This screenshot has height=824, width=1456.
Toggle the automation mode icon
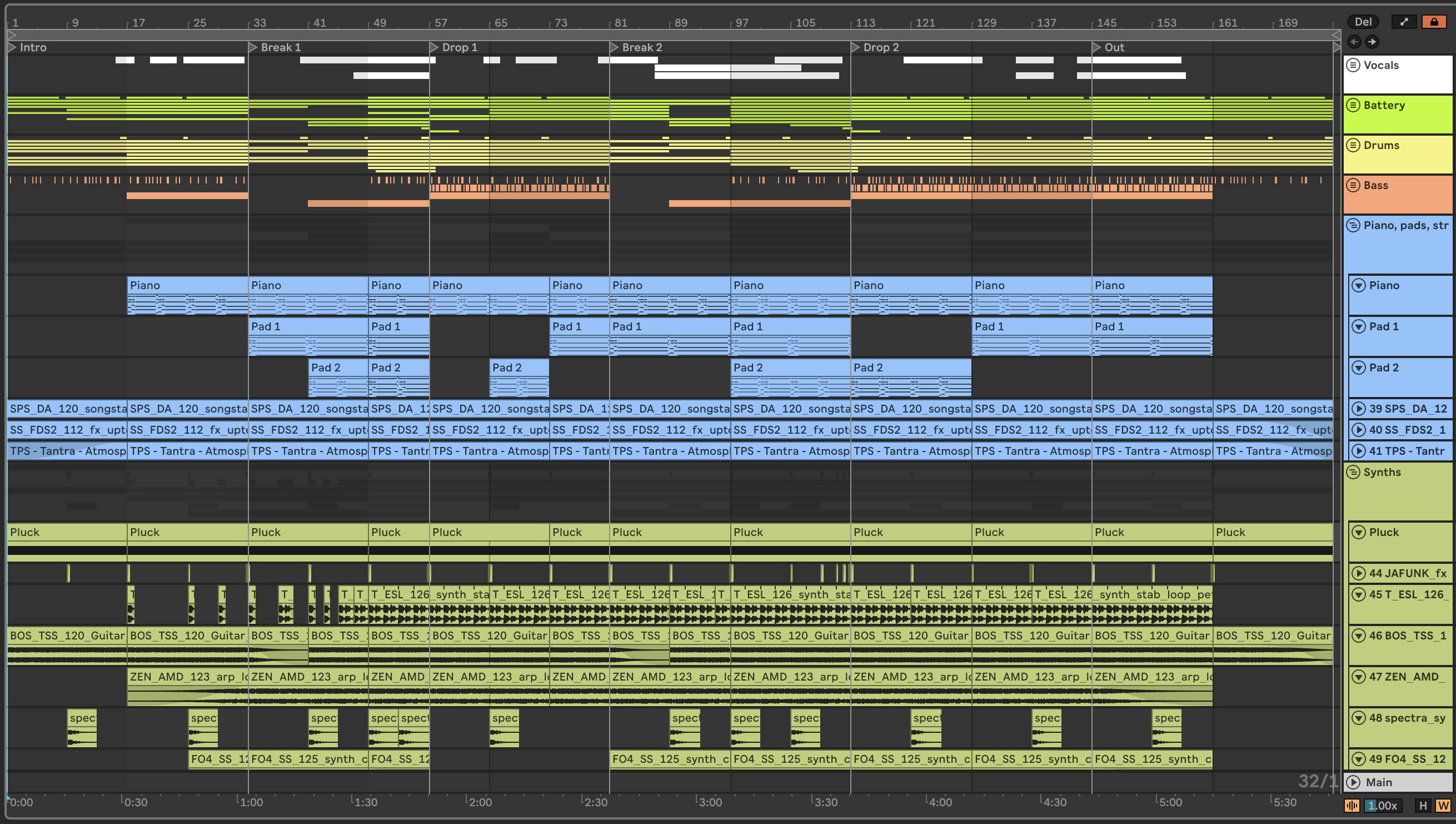(x=1403, y=22)
